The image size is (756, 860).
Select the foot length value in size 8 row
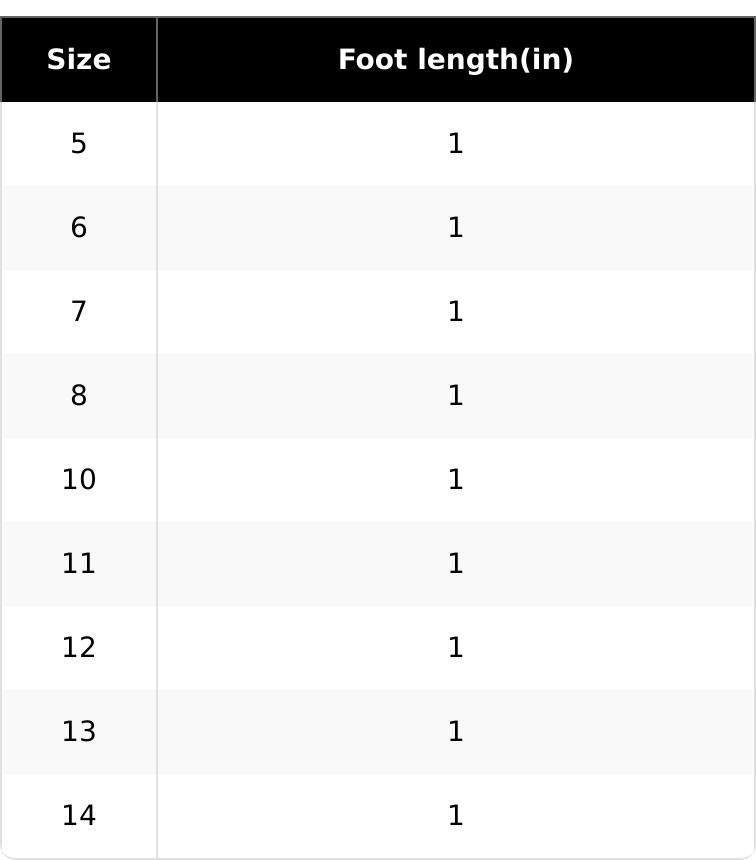pyautogui.click(x=455, y=396)
